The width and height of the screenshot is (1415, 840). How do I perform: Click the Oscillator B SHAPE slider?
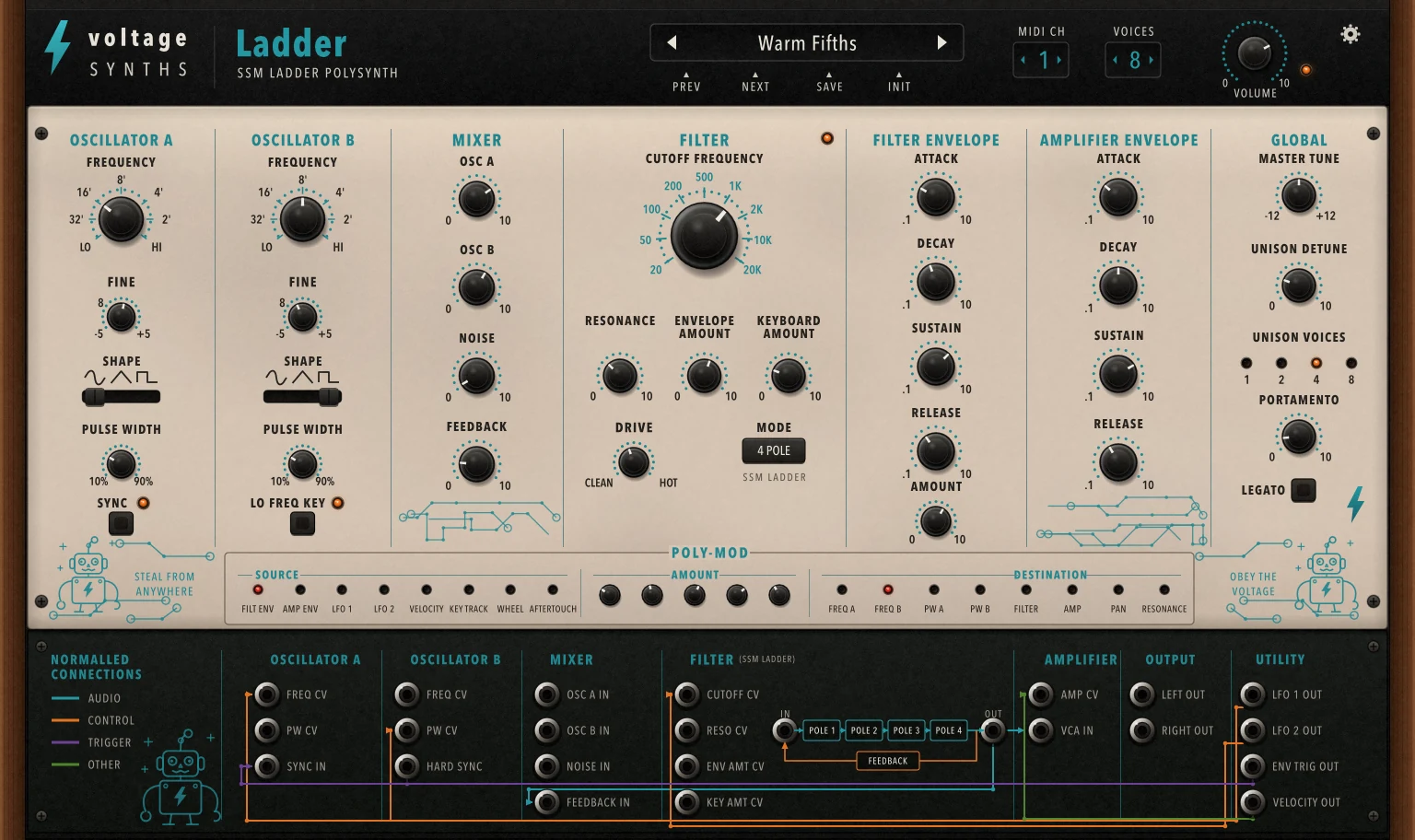click(302, 397)
